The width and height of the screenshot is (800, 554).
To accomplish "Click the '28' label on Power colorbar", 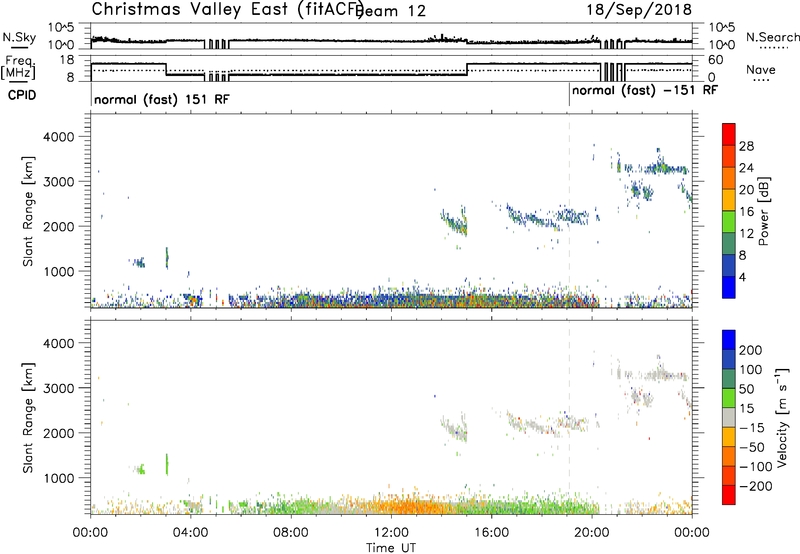I will [746, 146].
